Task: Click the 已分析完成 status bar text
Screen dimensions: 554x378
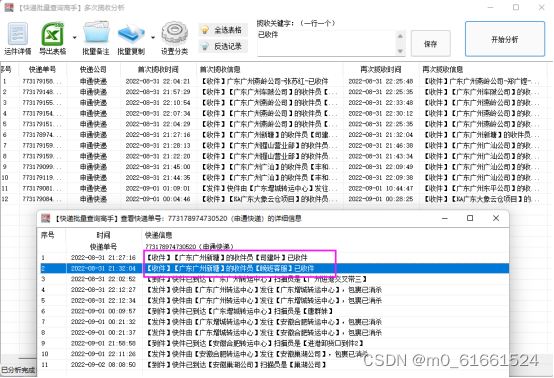Action: (x=18, y=370)
